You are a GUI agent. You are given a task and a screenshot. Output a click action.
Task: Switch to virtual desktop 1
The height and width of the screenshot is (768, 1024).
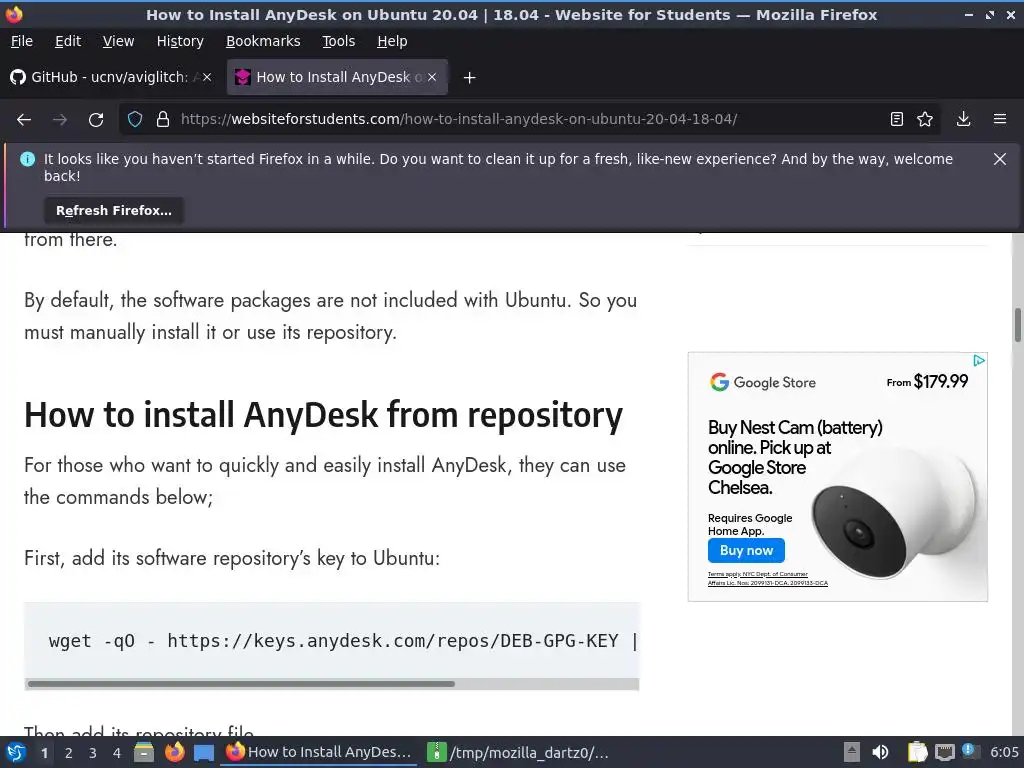[44, 753]
